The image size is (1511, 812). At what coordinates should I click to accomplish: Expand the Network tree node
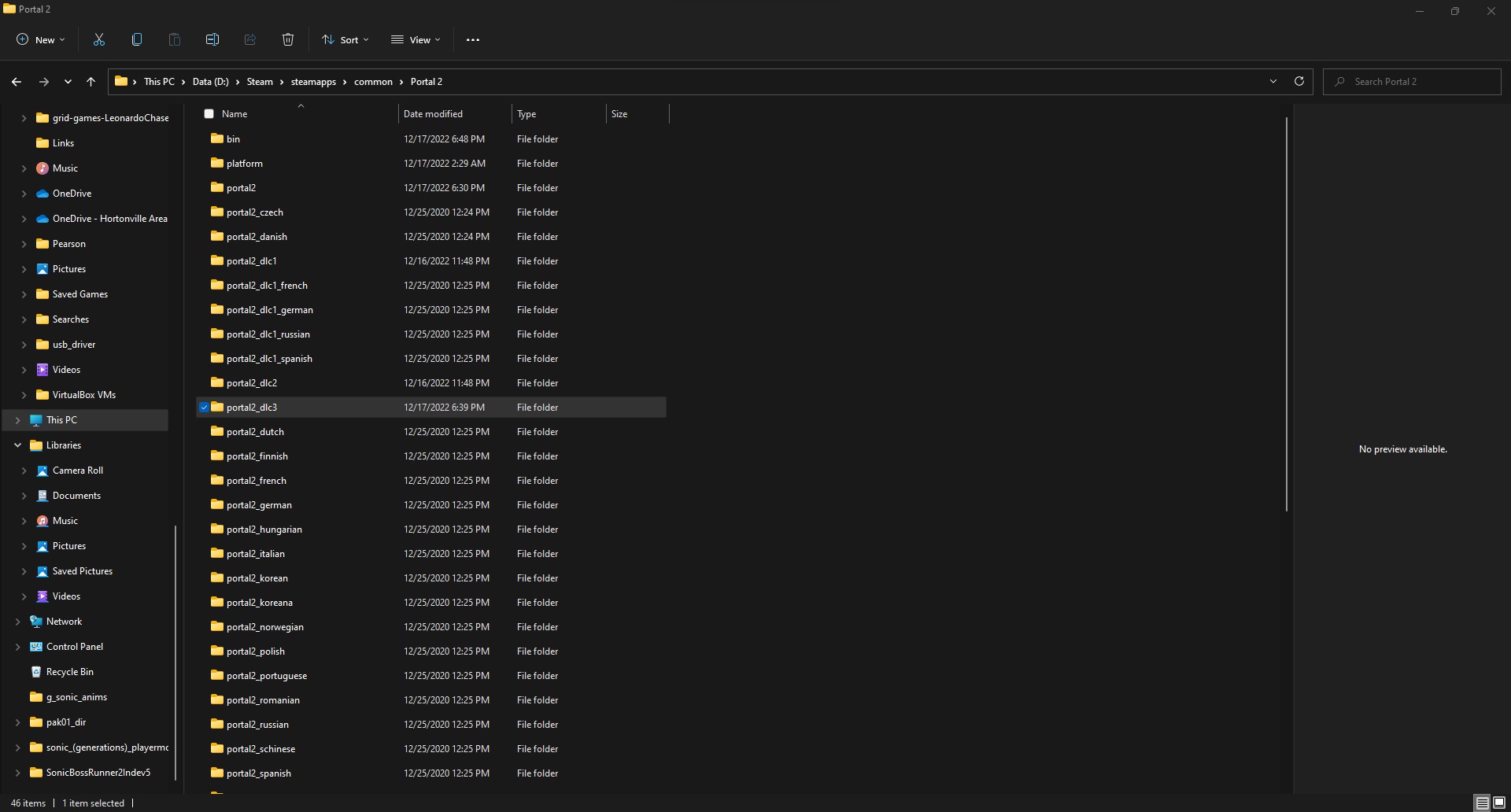17,622
